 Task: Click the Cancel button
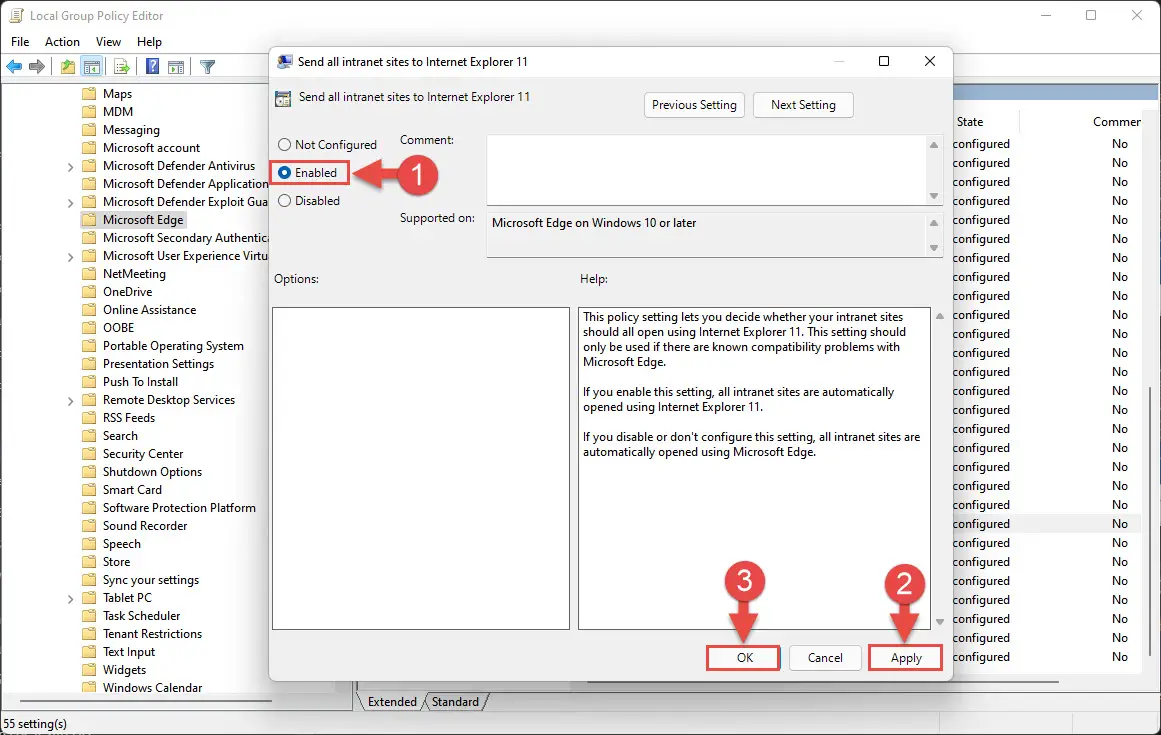(825, 657)
